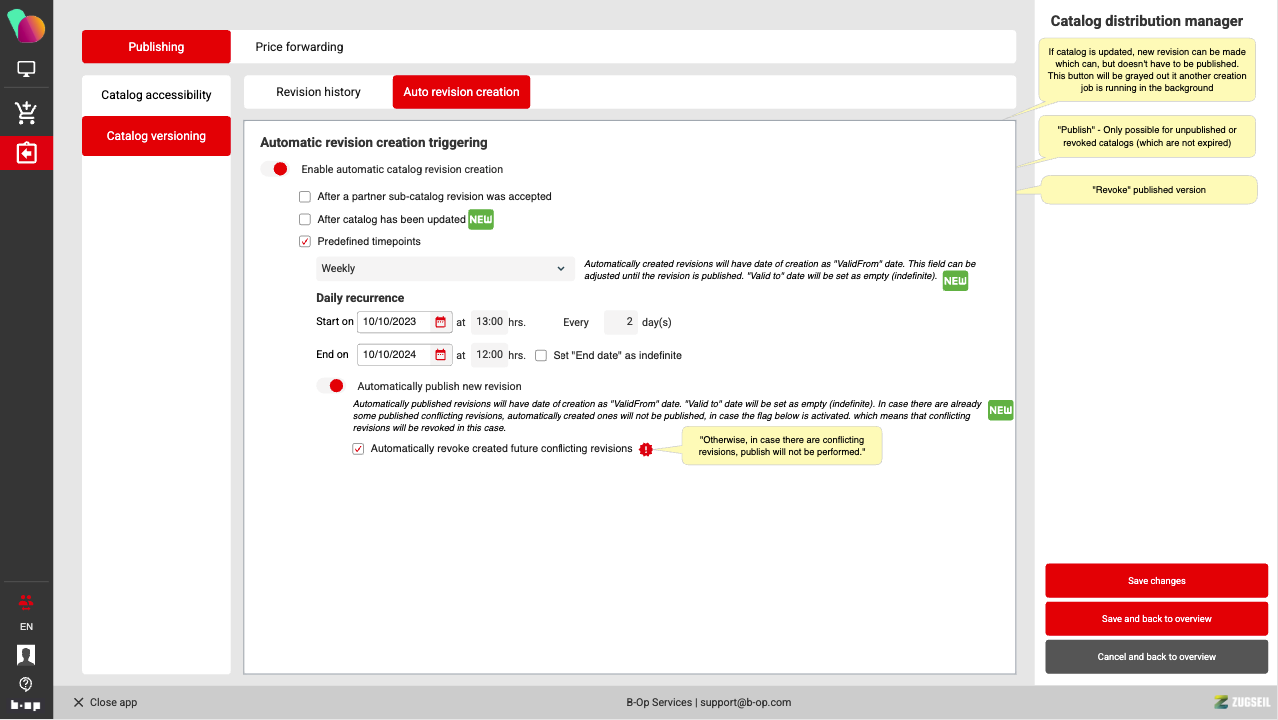Toggle Automatically publish new revision switch
Screen dimensions: 1278x720
coord(331,386)
